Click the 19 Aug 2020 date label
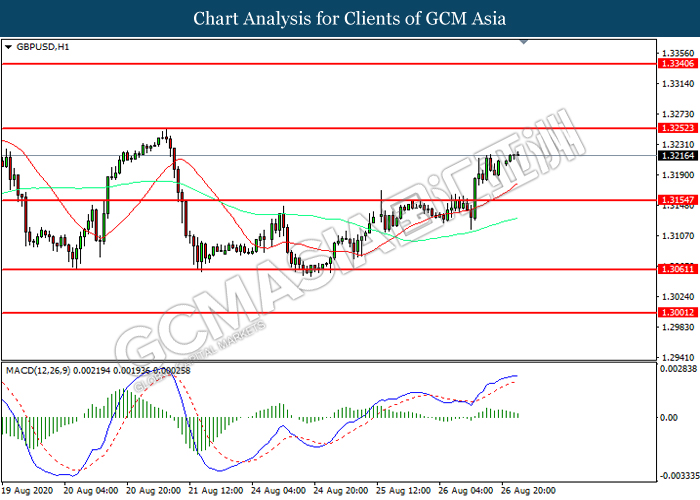Viewport: 700px width, 500px height. pyautogui.click(x=27, y=491)
